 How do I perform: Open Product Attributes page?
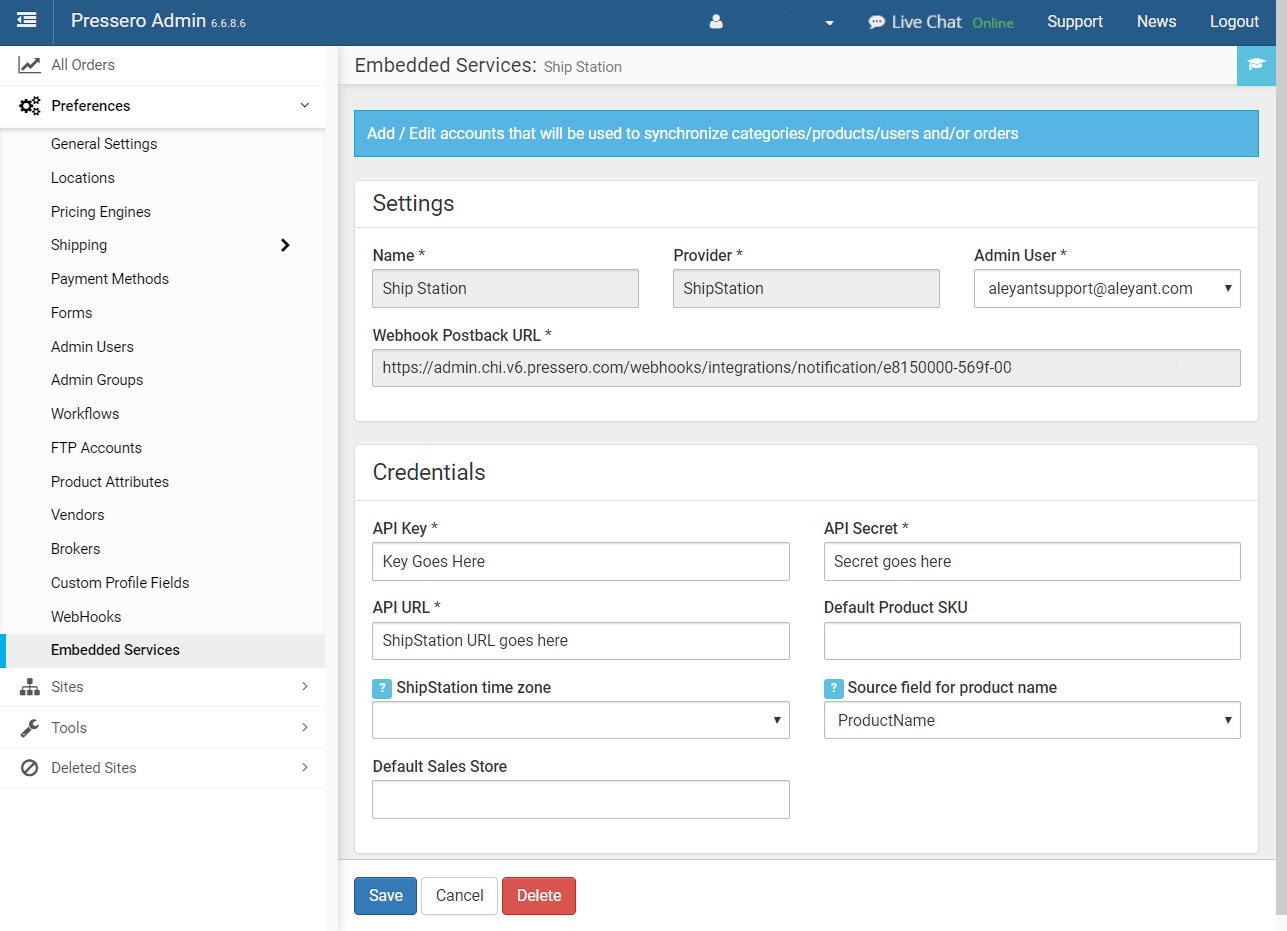(110, 482)
